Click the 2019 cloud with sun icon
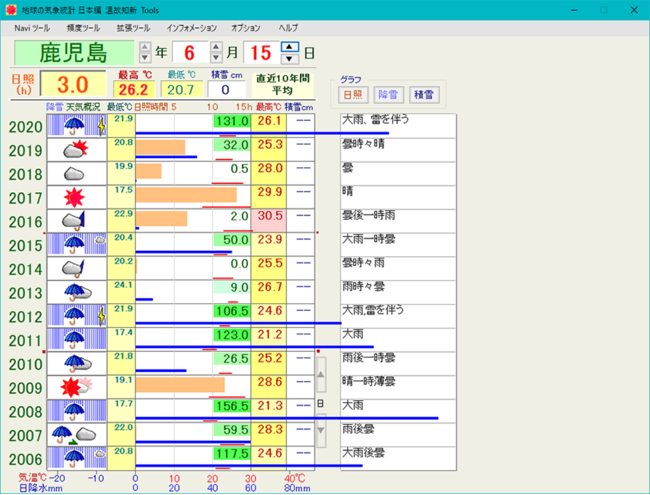The image size is (650, 495). pyautogui.click(x=77, y=150)
